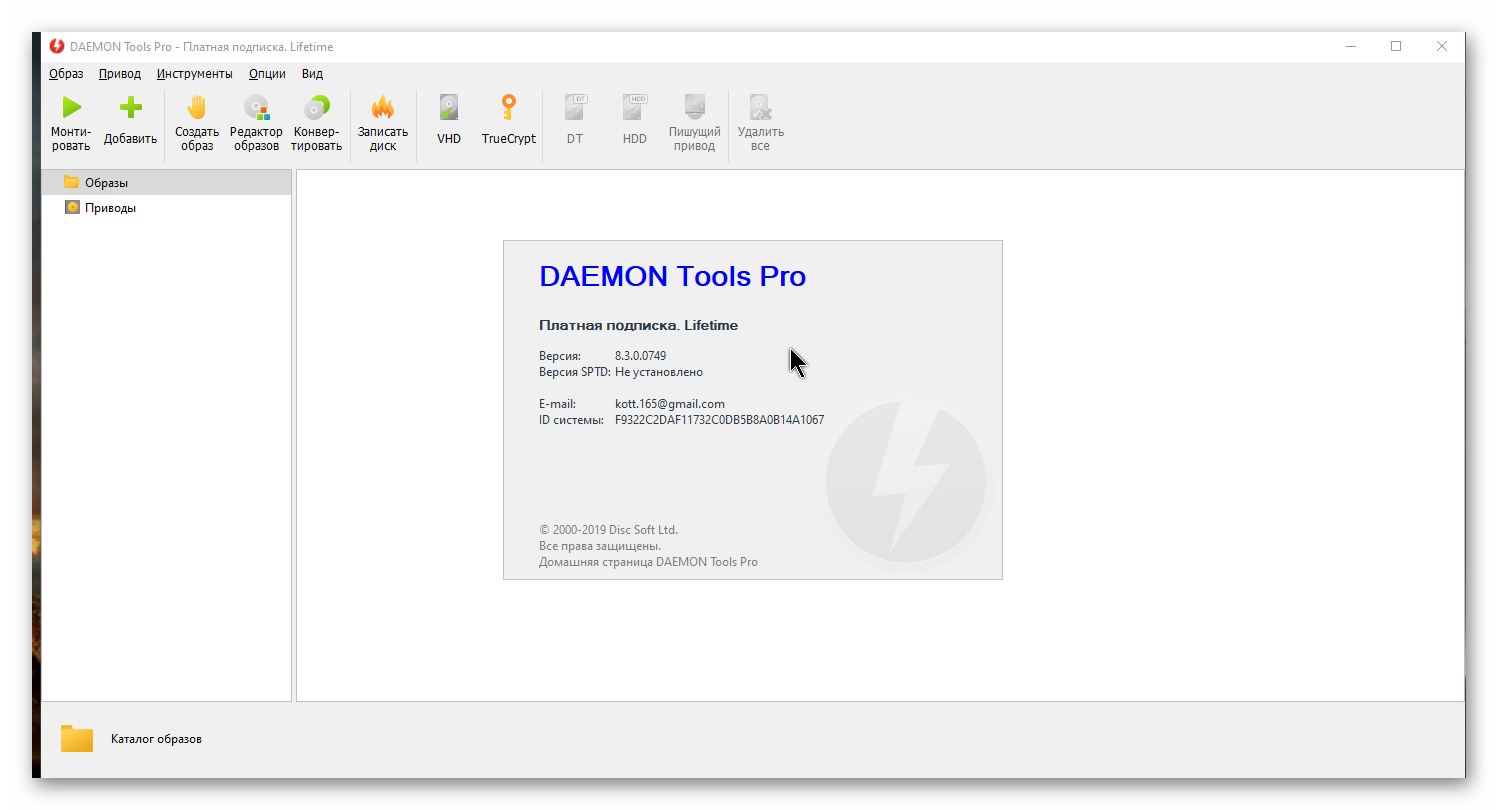Open the Инструменты menu
Image resolution: width=1498 pixels, height=810 pixels.
pos(194,74)
